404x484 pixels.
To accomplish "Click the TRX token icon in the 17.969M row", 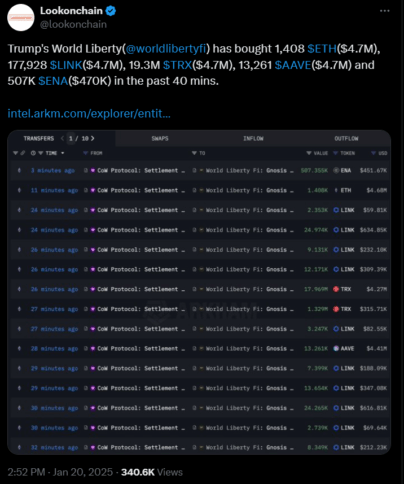I will 336,289.
